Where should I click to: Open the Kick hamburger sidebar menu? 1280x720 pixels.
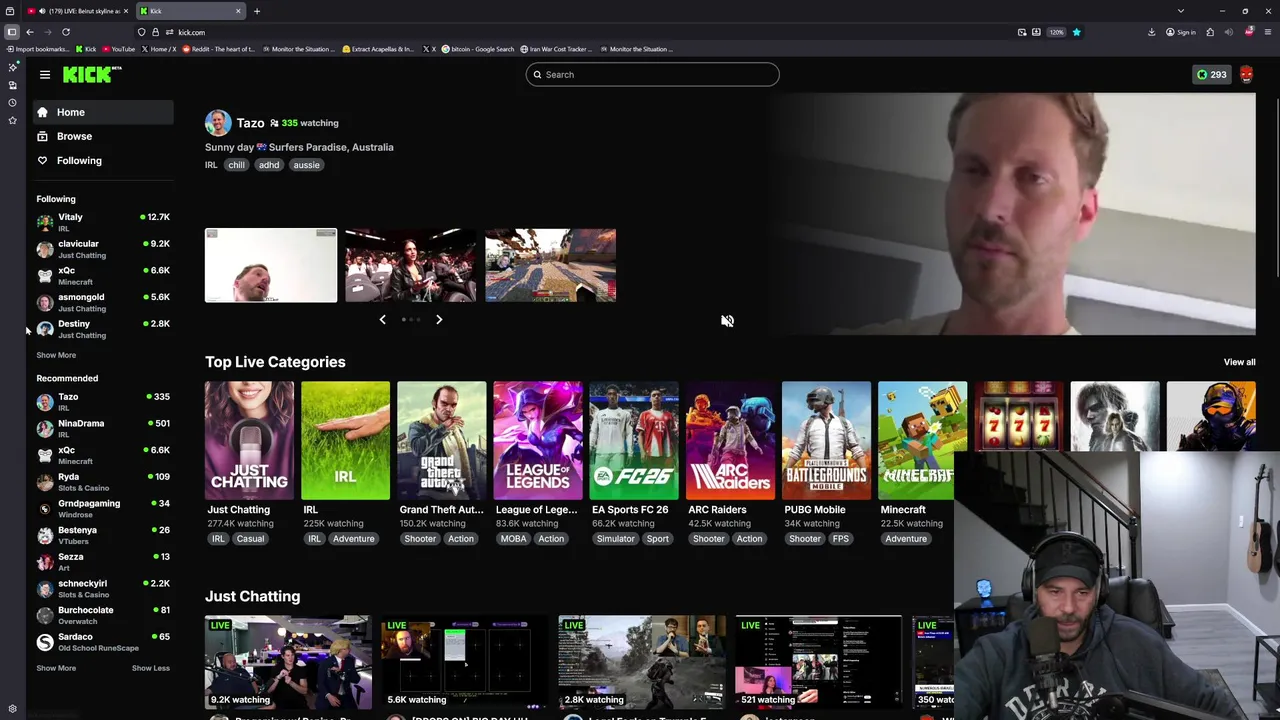(45, 75)
